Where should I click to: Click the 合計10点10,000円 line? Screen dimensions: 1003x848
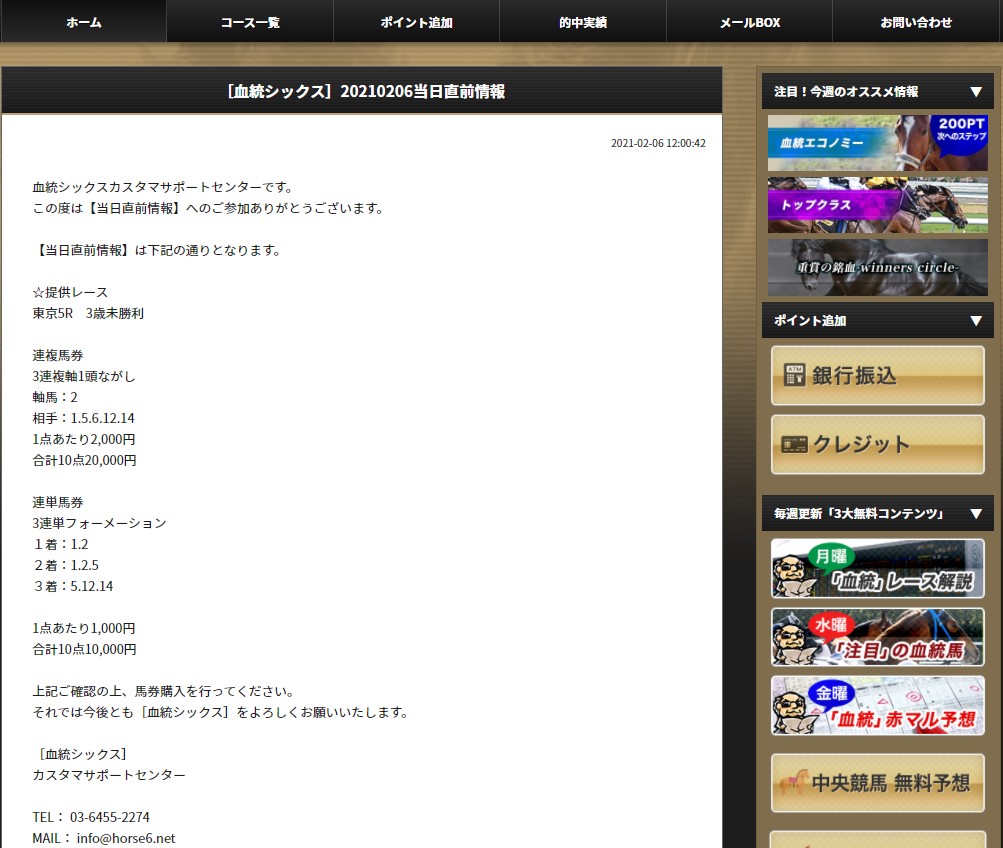coord(84,649)
